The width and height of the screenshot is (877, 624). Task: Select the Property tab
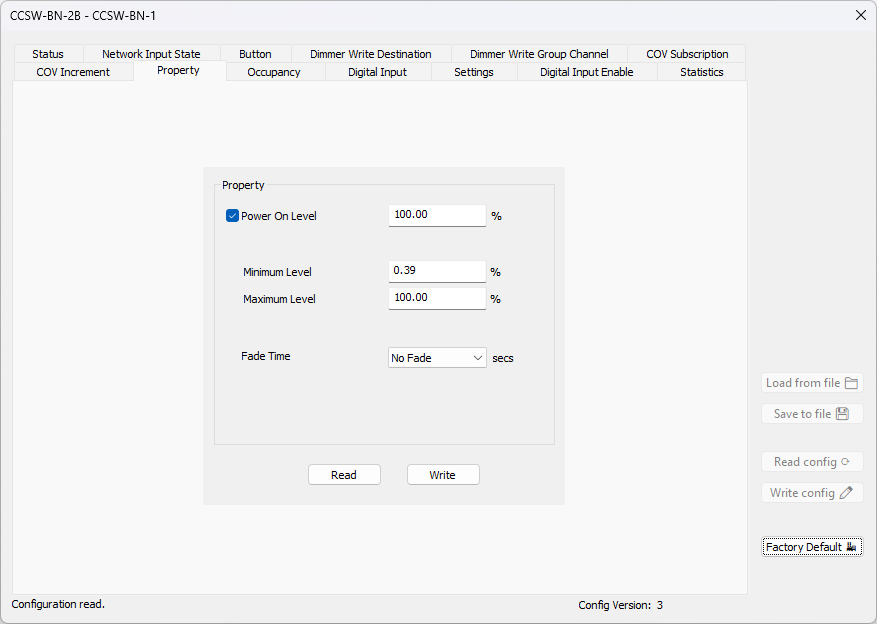coord(179,70)
